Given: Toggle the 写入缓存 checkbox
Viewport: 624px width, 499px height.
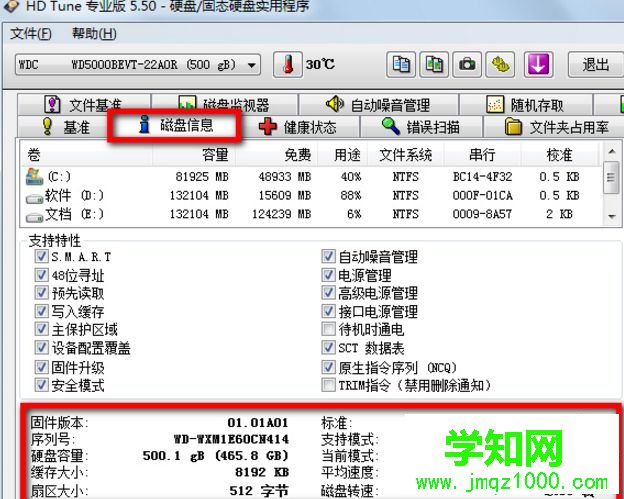Looking at the screenshot, I should 41,311.
